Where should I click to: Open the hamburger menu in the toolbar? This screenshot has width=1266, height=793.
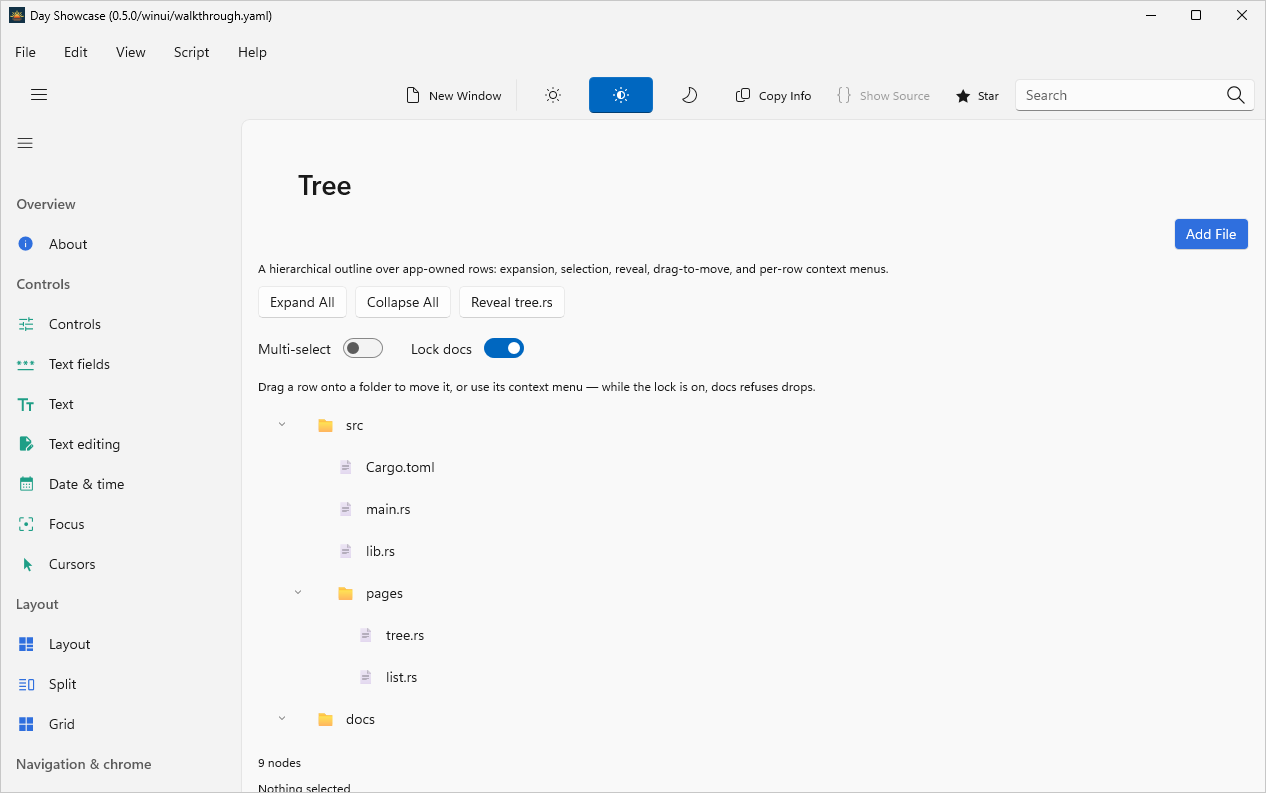point(39,95)
